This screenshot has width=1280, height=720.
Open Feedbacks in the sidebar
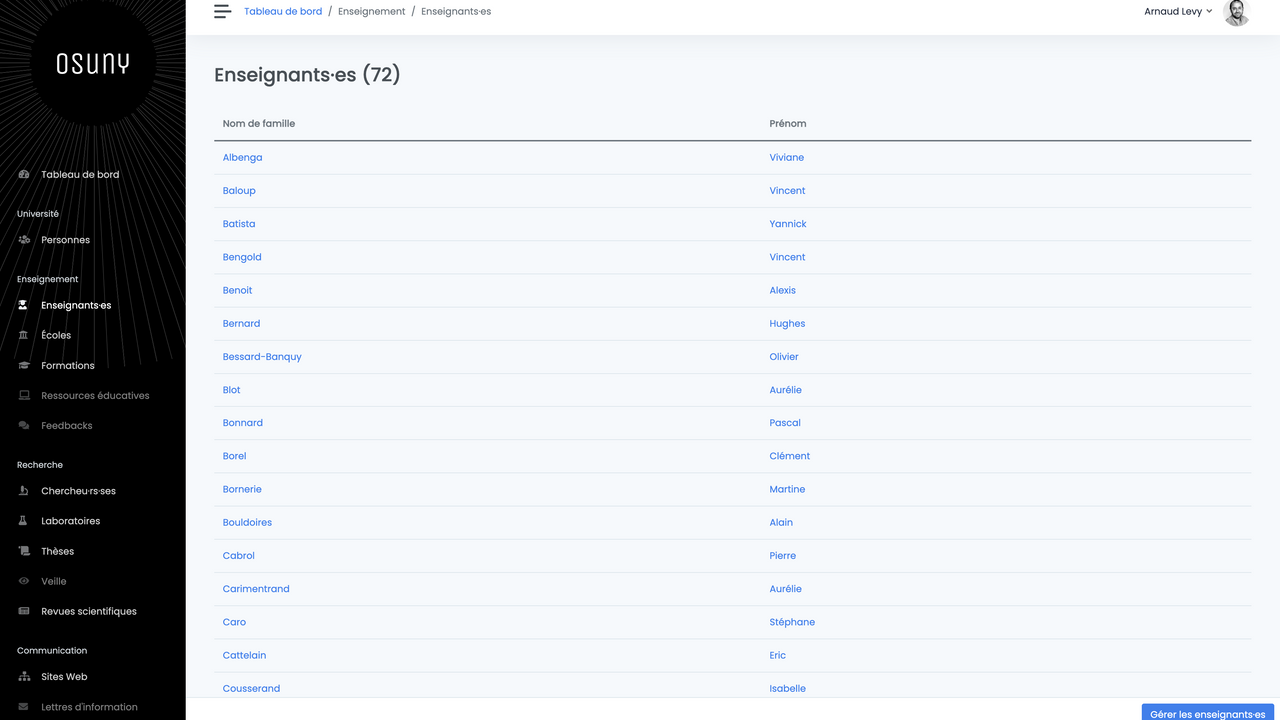click(66, 426)
